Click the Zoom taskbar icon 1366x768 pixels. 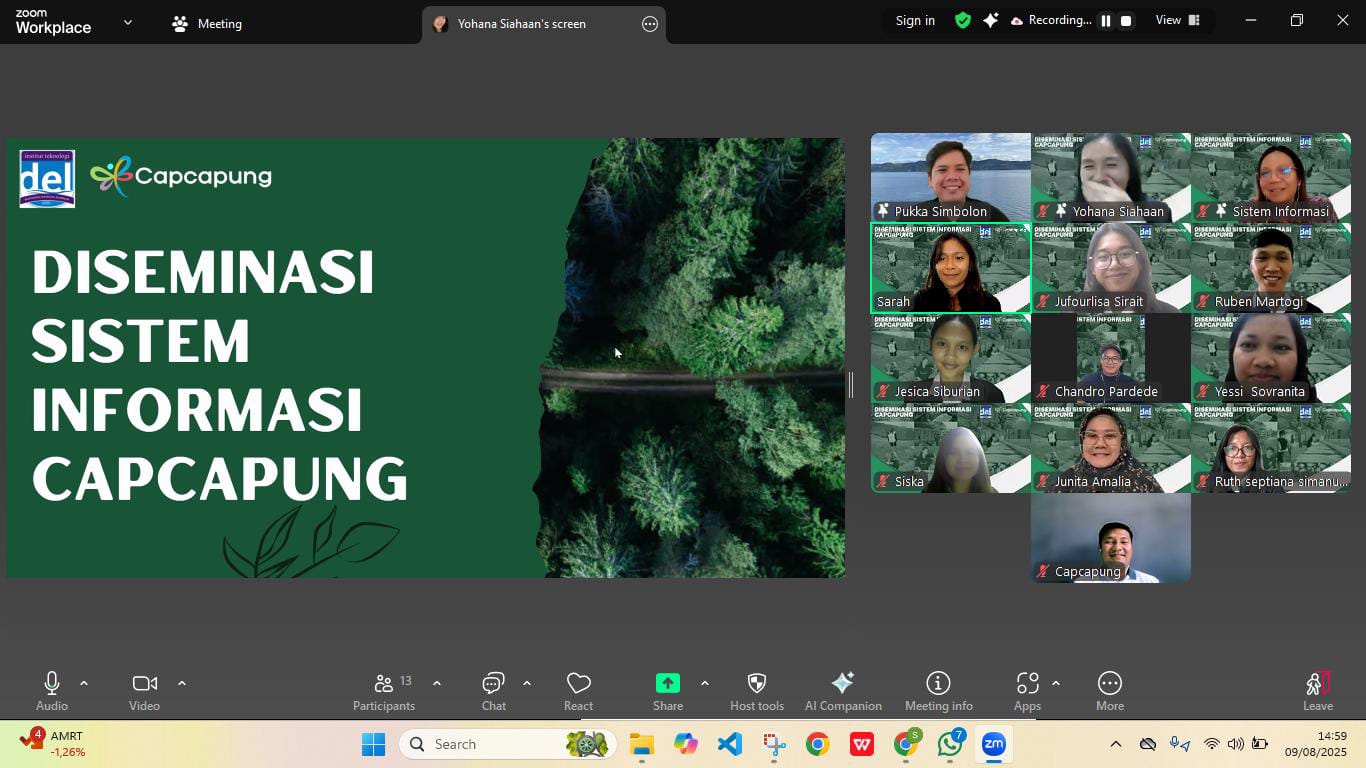994,744
